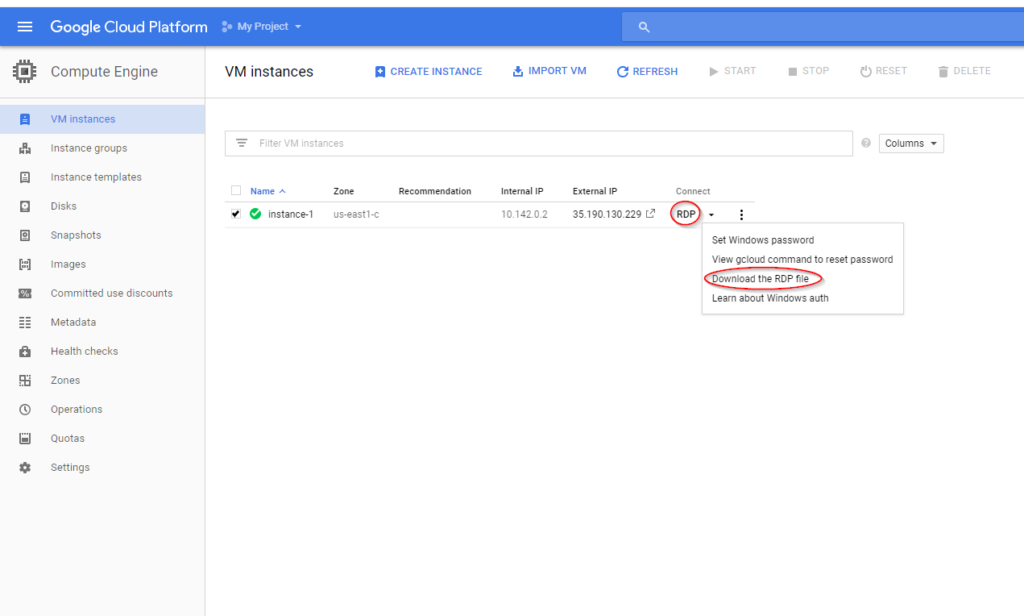This screenshot has width=1024, height=616.
Task: Click the My Project dots icon
Action: click(x=227, y=27)
